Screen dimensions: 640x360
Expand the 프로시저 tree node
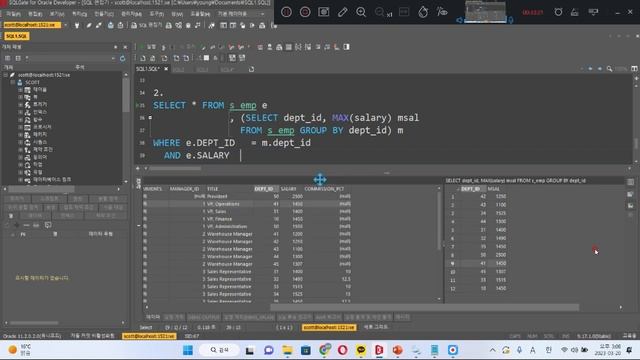pyautogui.click(x=20, y=127)
